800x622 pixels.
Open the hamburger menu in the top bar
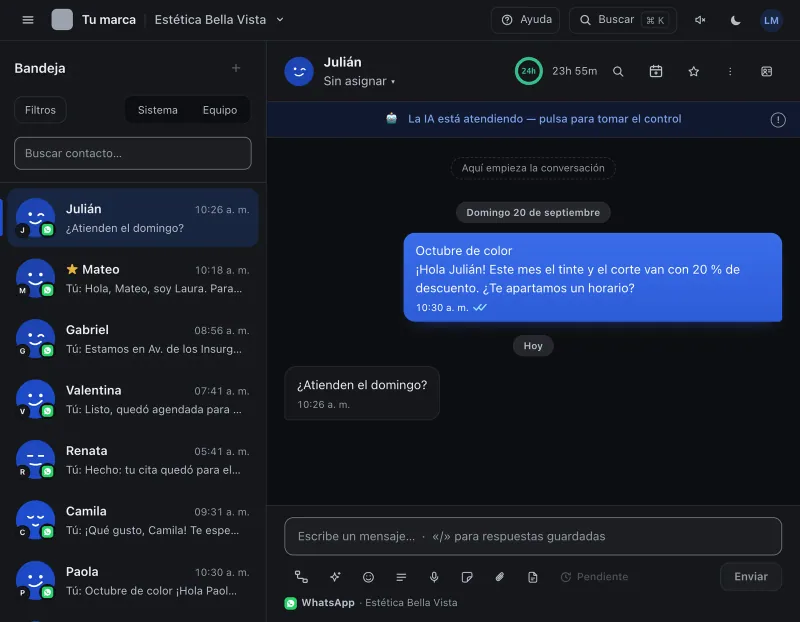28,20
